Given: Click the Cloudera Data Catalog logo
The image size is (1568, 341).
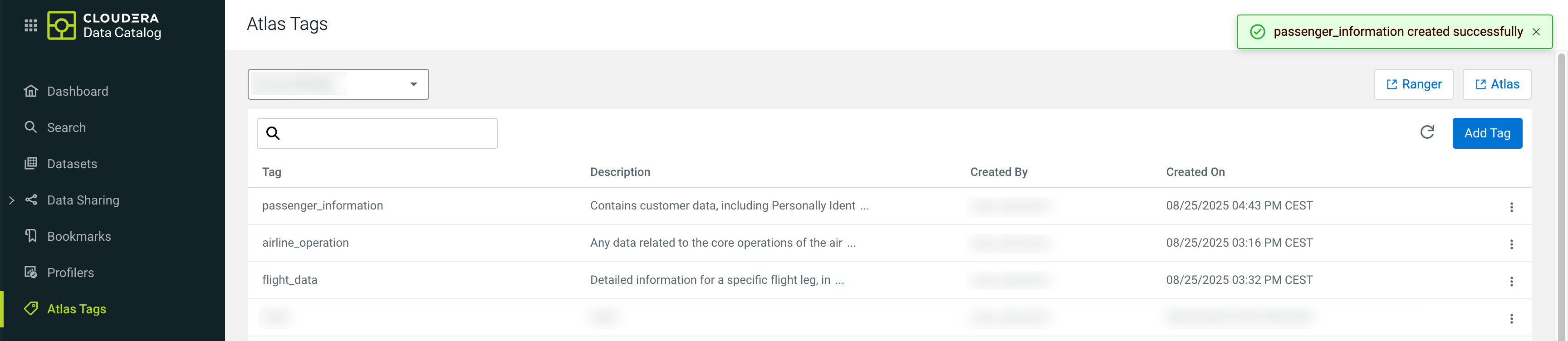Looking at the screenshot, I should tap(104, 25).
